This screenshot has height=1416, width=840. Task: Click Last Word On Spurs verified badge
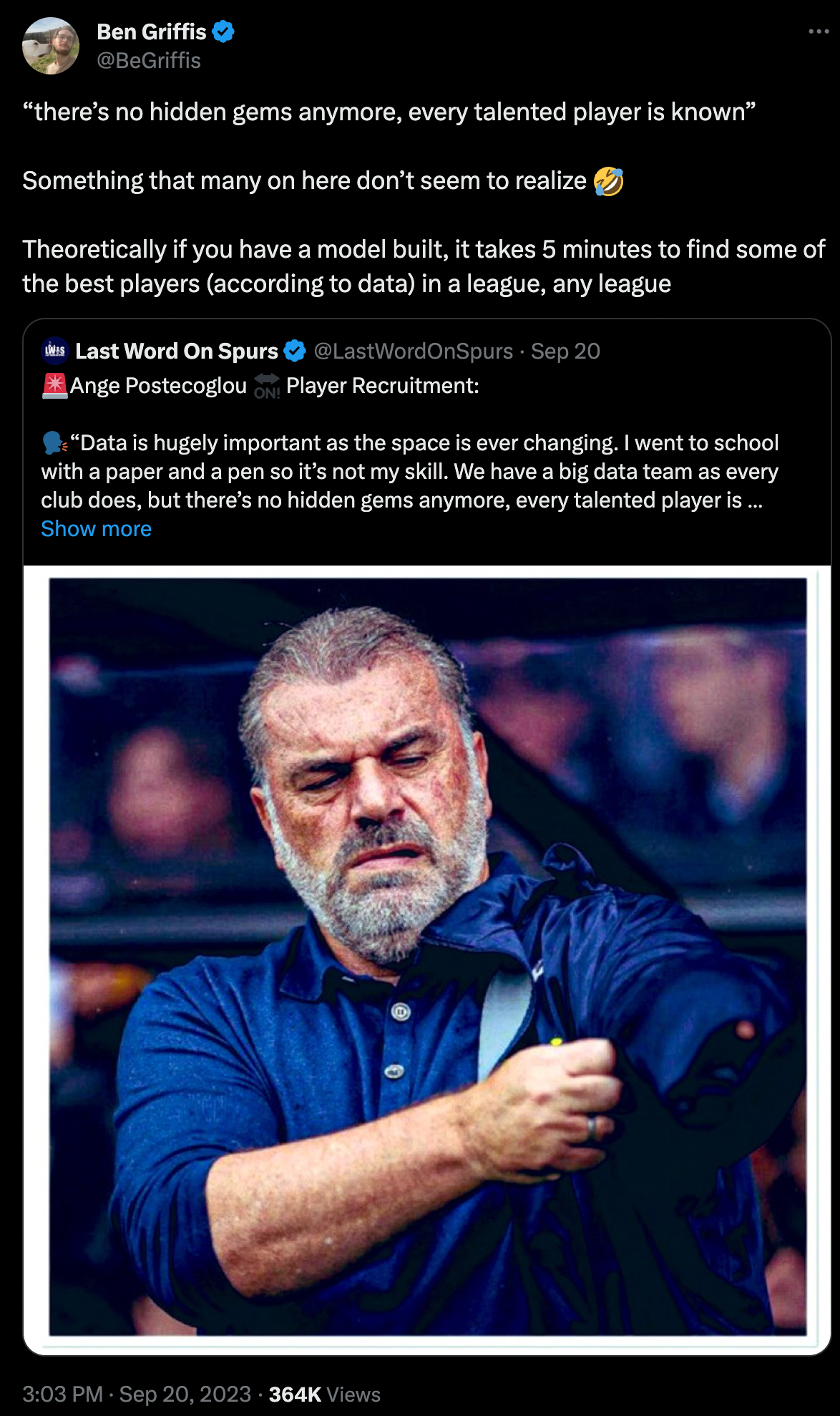(x=295, y=351)
